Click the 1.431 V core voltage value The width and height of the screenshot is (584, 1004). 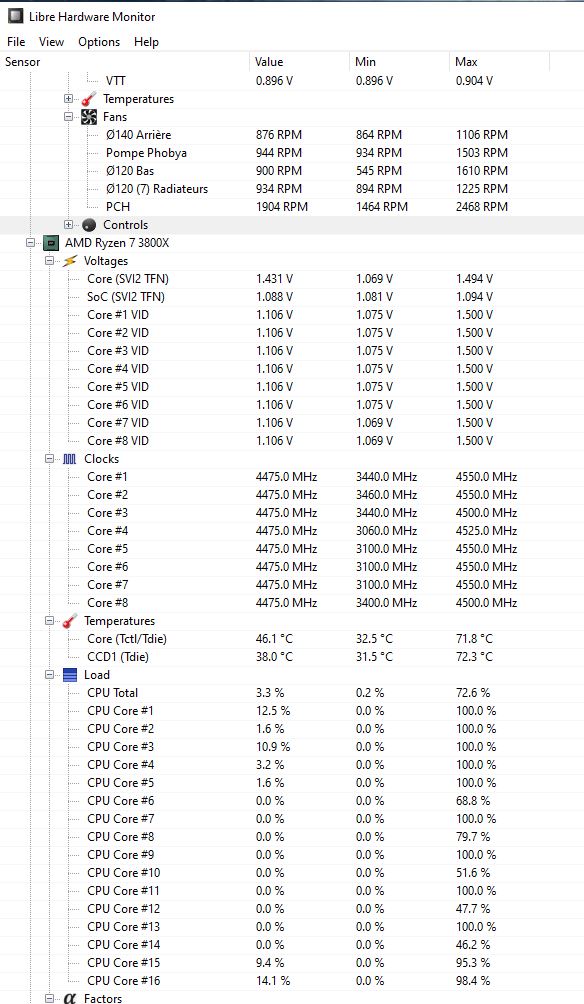pos(274,279)
